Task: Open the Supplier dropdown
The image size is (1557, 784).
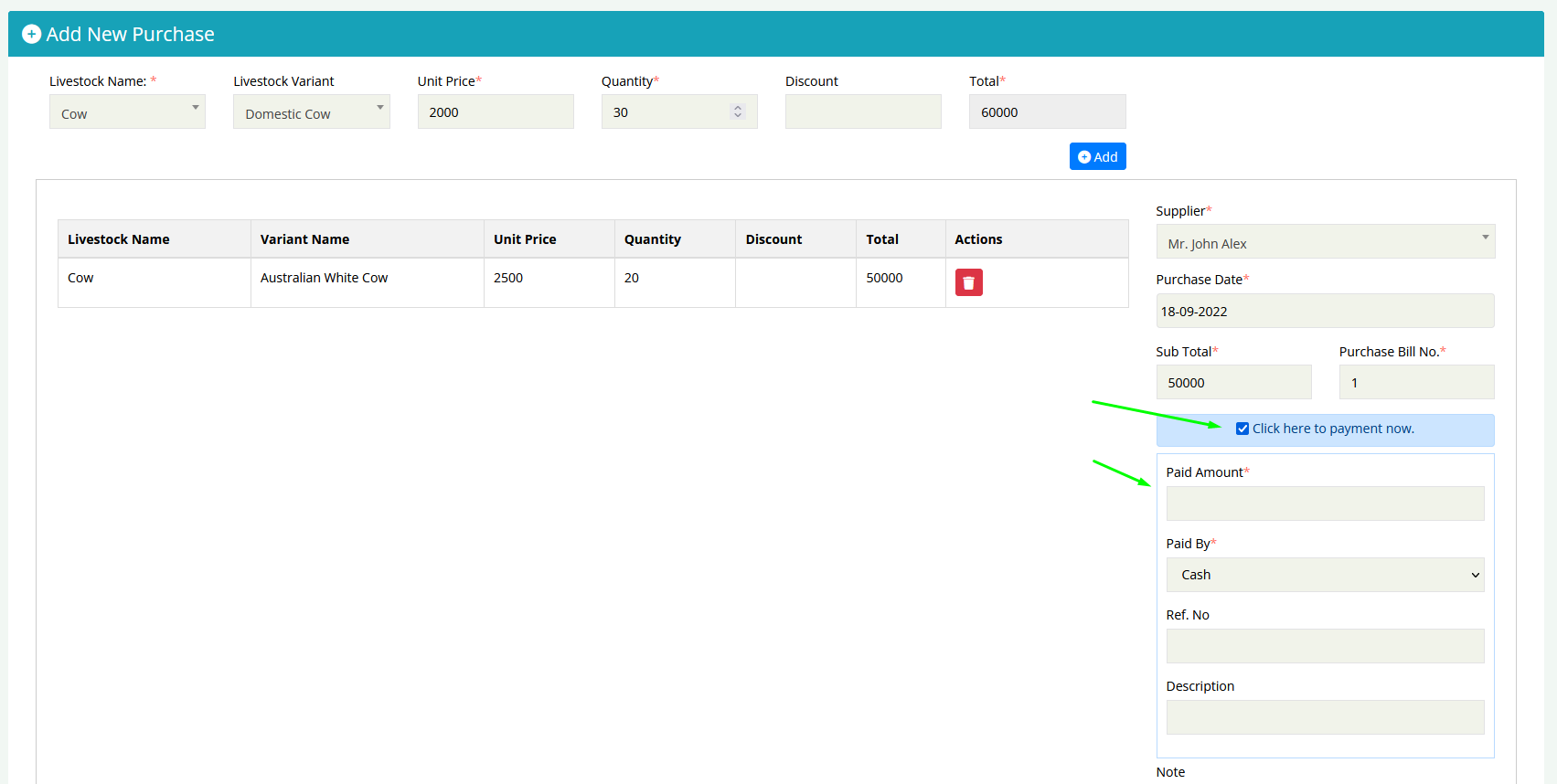Action: (x=1324, y=242)
